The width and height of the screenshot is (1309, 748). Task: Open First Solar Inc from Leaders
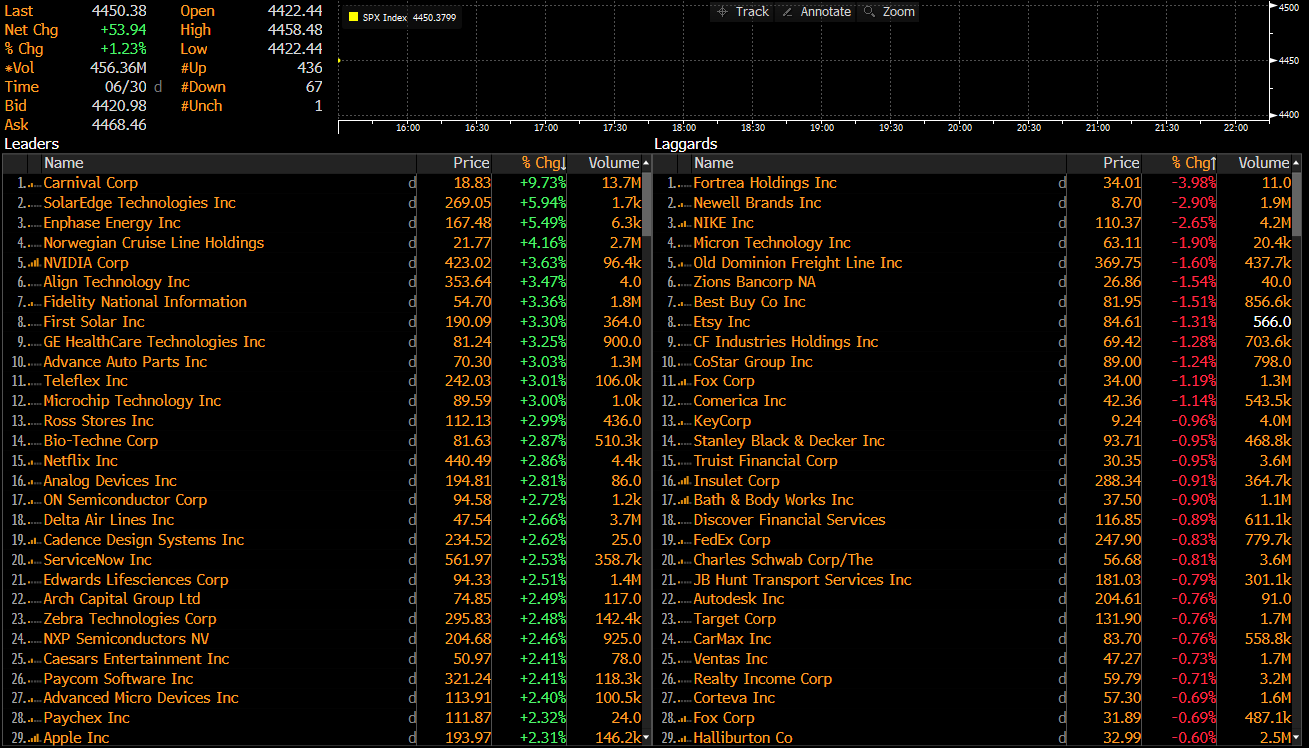[x=94, y=322]
